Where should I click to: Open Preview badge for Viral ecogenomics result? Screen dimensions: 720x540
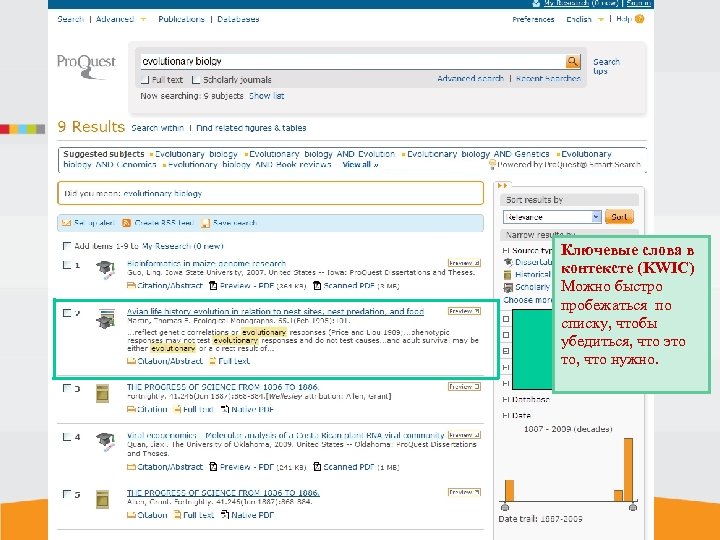[464, 434]
